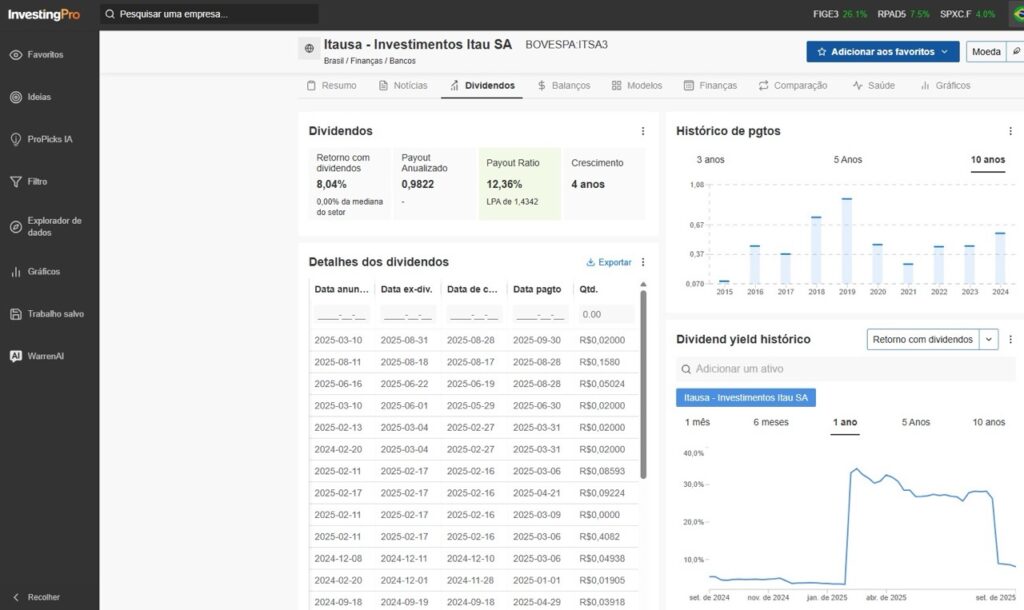Open the Comparação tab
The height and width of the screenshot is (610, 1024).
793,86
